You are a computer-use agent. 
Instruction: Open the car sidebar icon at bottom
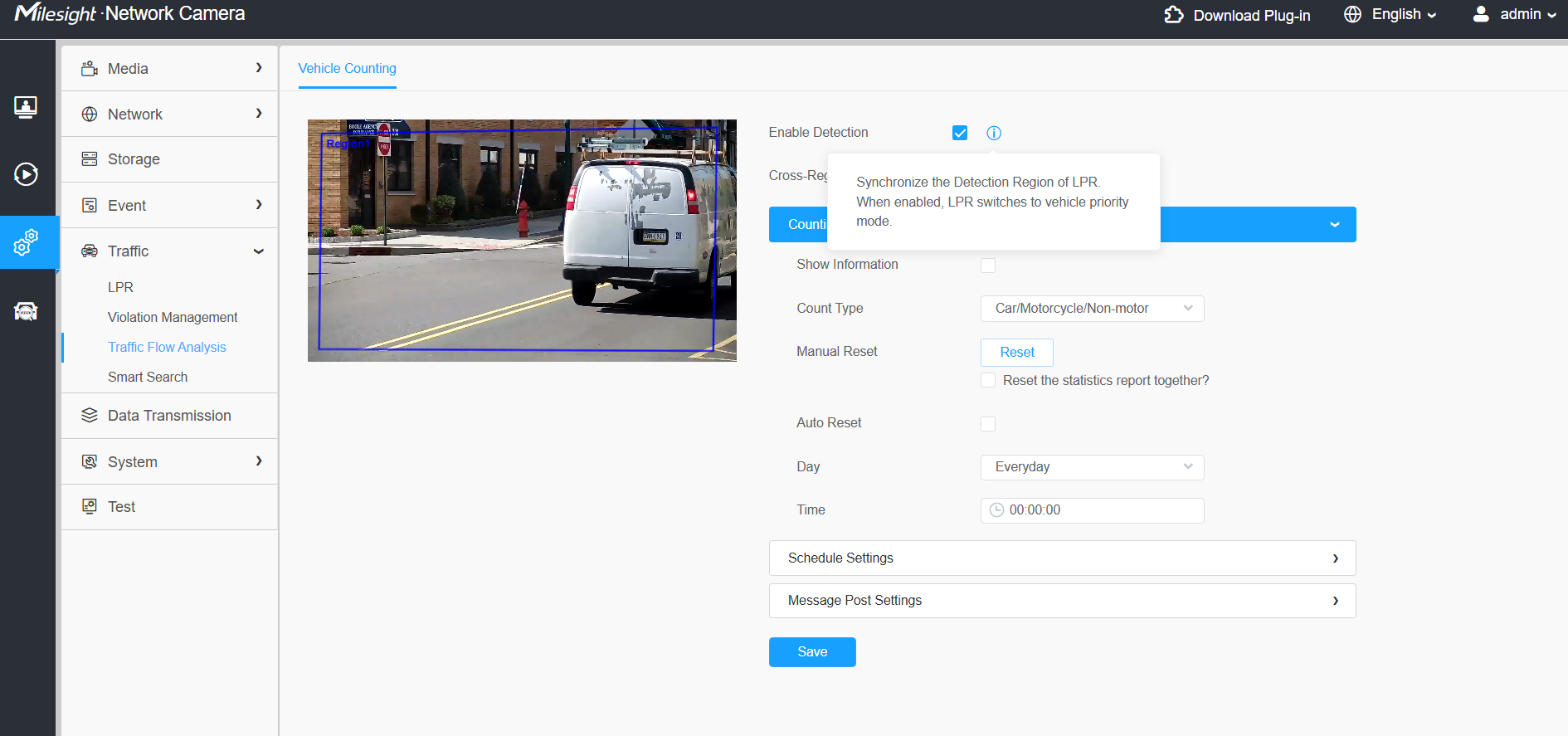point(26,311)
